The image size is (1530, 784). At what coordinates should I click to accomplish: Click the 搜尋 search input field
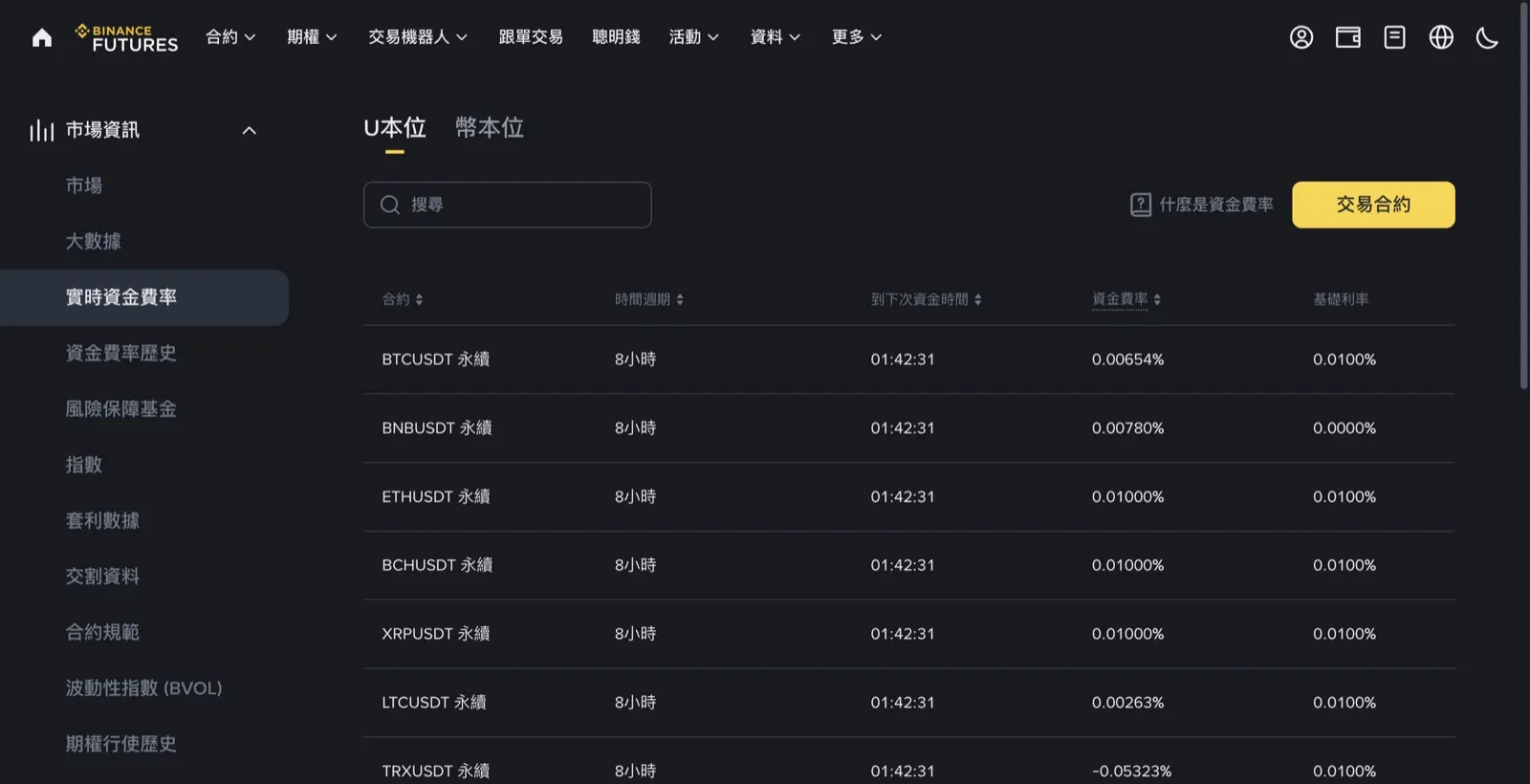pos(508,205)
